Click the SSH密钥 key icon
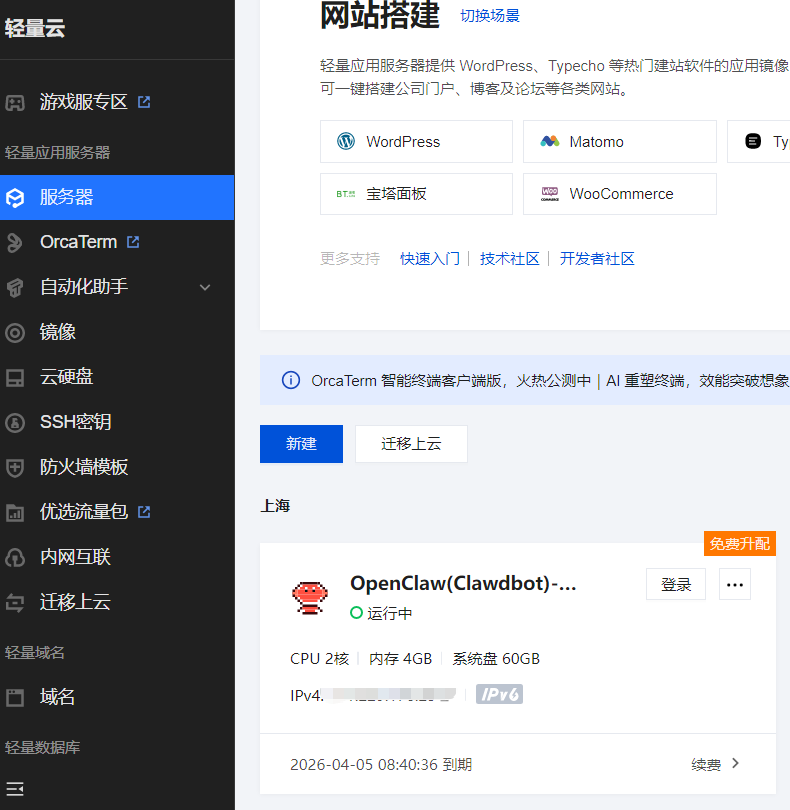This screenshot has width=790, height=810. 15,423
